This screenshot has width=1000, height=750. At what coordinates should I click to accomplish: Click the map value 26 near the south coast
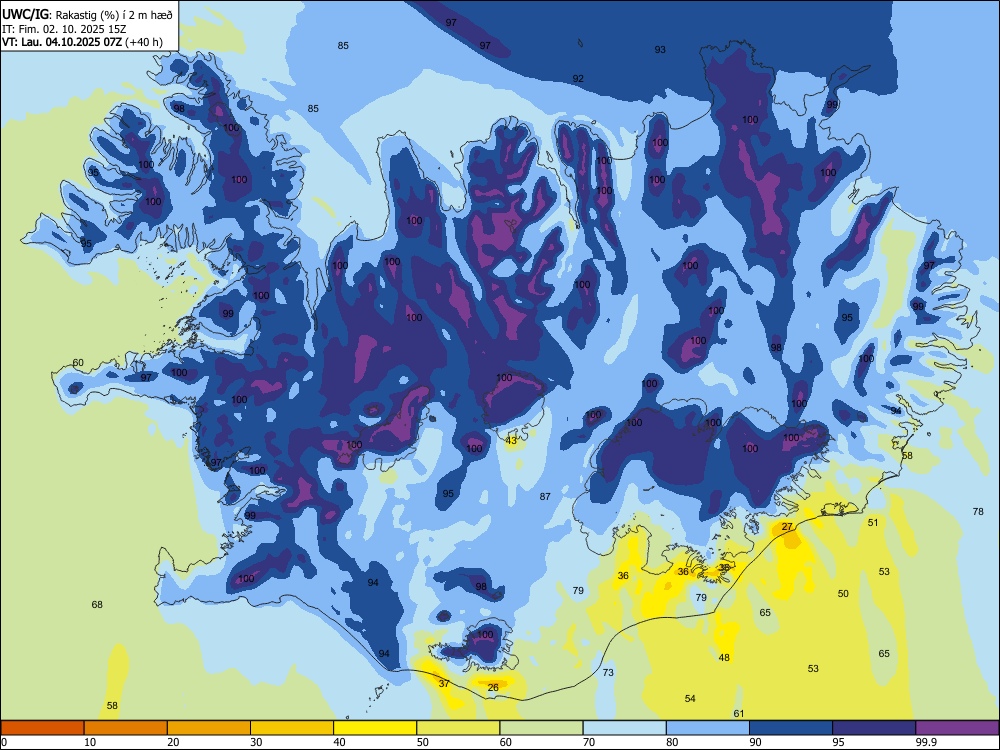pyautogui.click(x=493, y=687)
